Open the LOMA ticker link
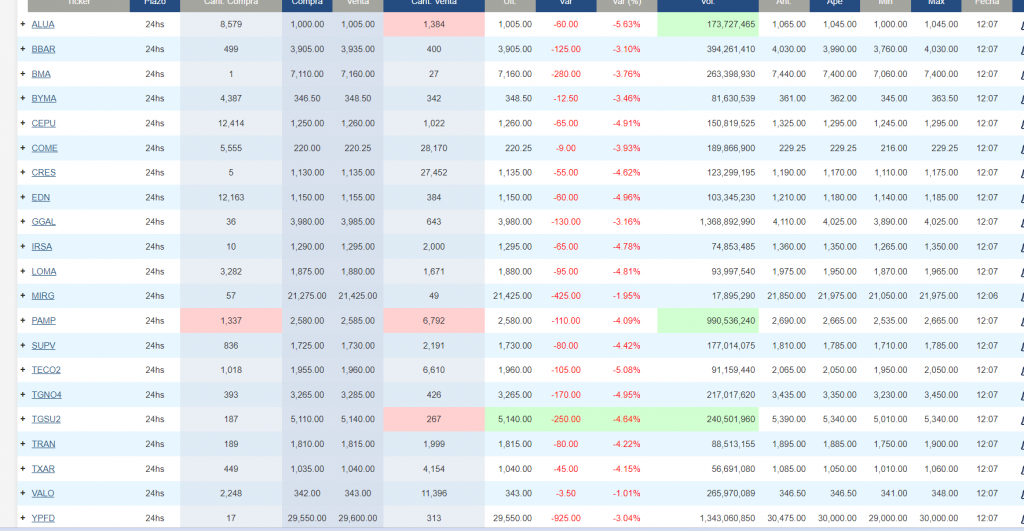 click(x=44, y=271)
